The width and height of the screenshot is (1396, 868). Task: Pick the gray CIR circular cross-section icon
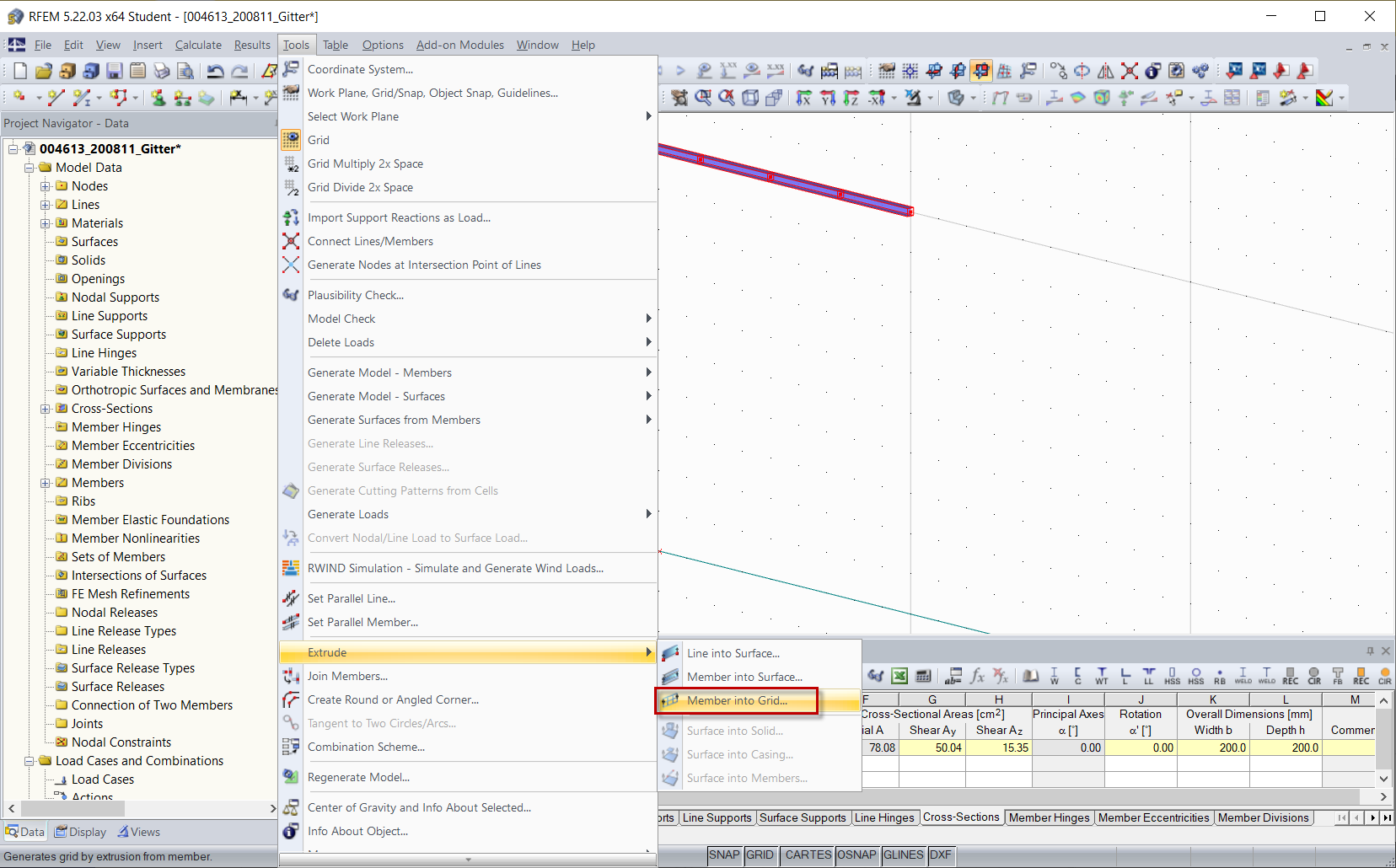pyautogui.click(x=1314, y=676)
